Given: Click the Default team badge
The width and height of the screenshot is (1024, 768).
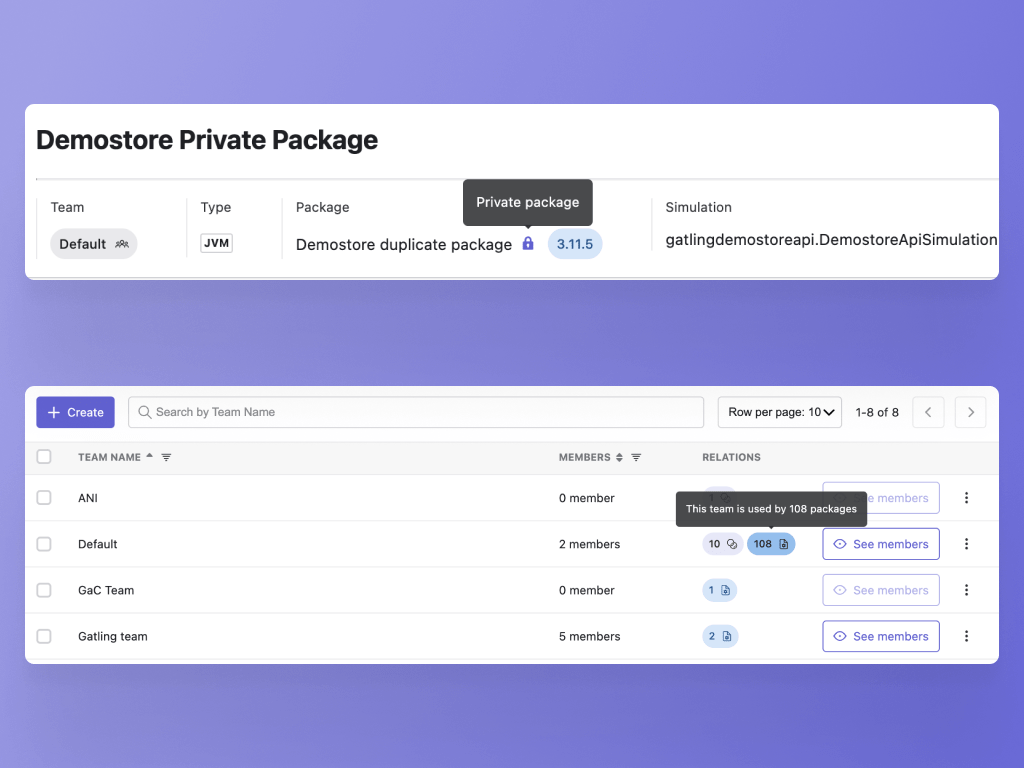Looking at the screenshot, I should (x=93, y=244).
